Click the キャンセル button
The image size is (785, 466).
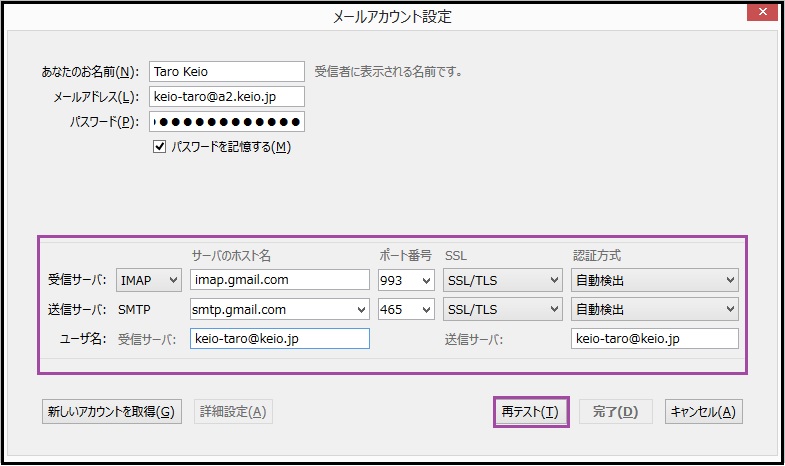pos(705,412)
